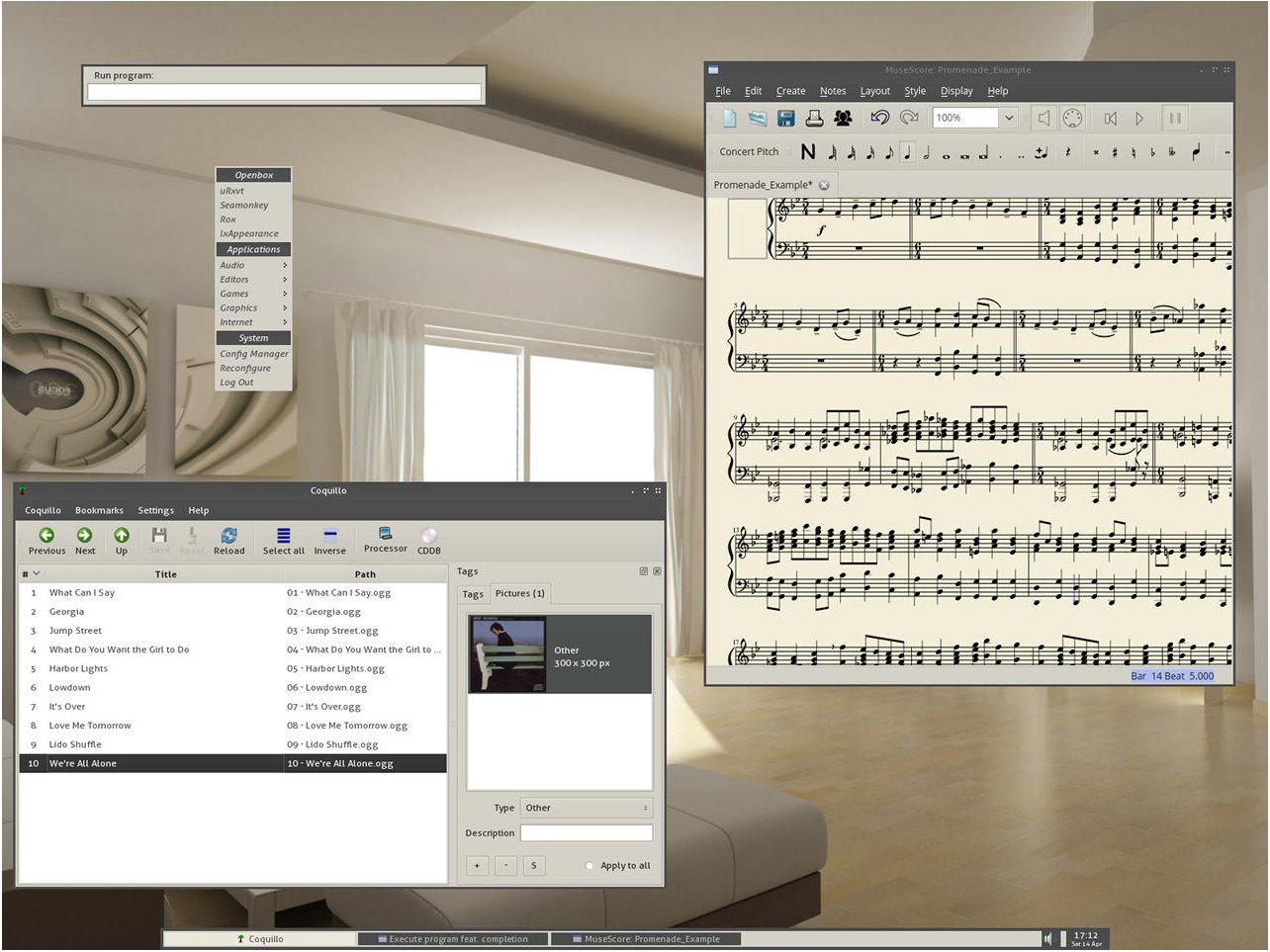Switch to Coquillo in the taskbar
This screenshot has height=952, width=1270.
pyautogui.click(x=259, y=939)
